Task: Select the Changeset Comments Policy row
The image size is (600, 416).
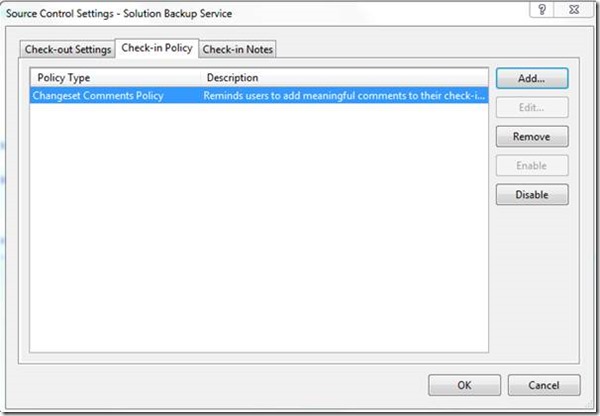Action: (x=259, y=95)
